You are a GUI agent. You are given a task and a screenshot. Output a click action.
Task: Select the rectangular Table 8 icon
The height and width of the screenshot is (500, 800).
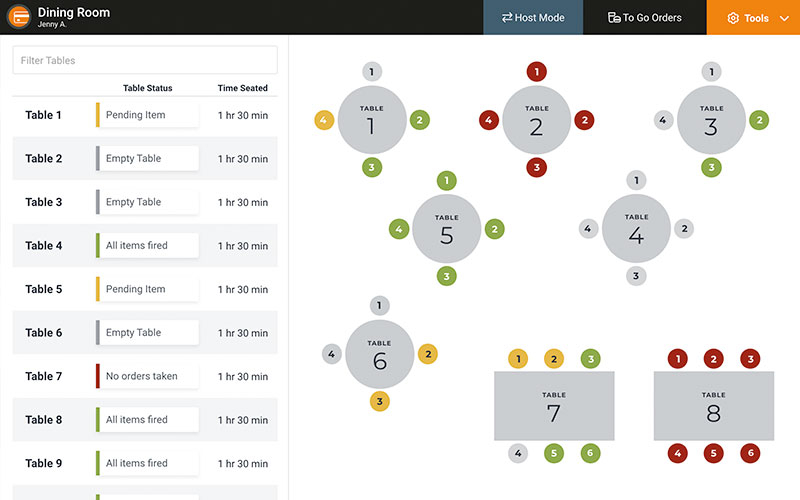click(713, 406)
